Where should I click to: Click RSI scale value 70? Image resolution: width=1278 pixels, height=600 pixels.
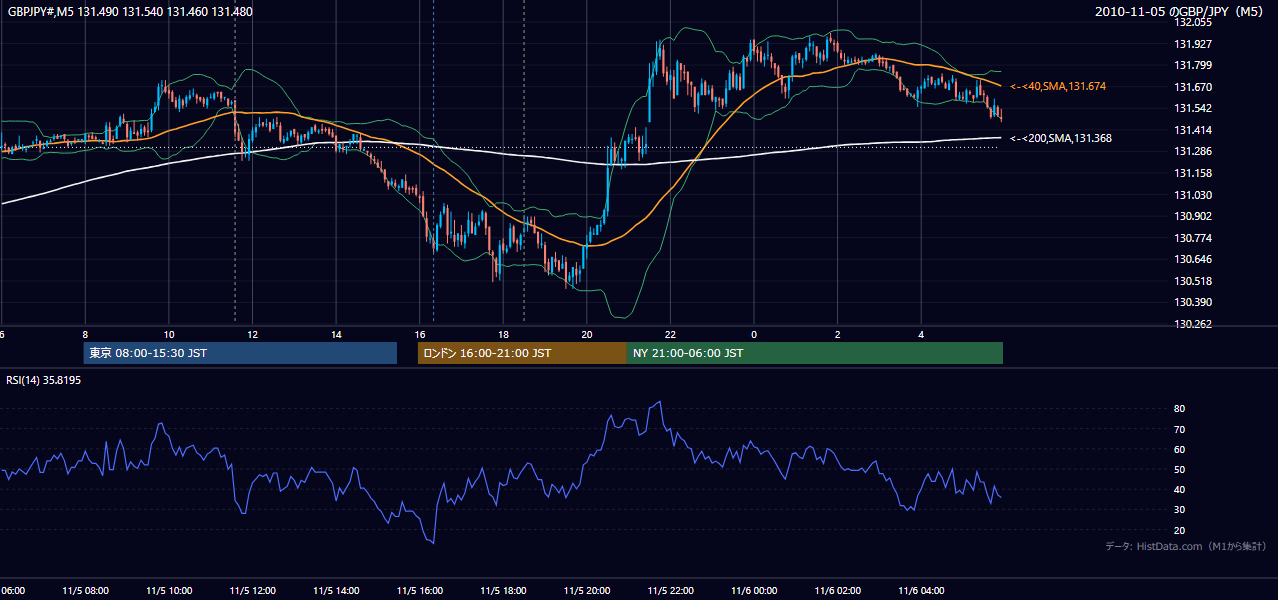pyautogui.click(x=1180, y=429)
